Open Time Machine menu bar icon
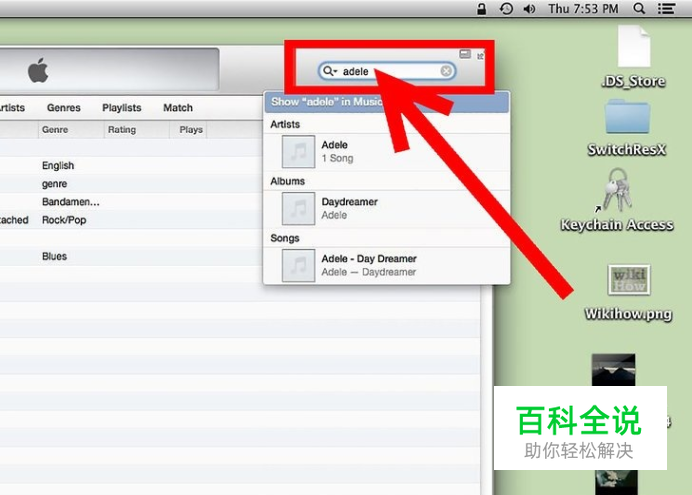 click(x=506, y=9)
